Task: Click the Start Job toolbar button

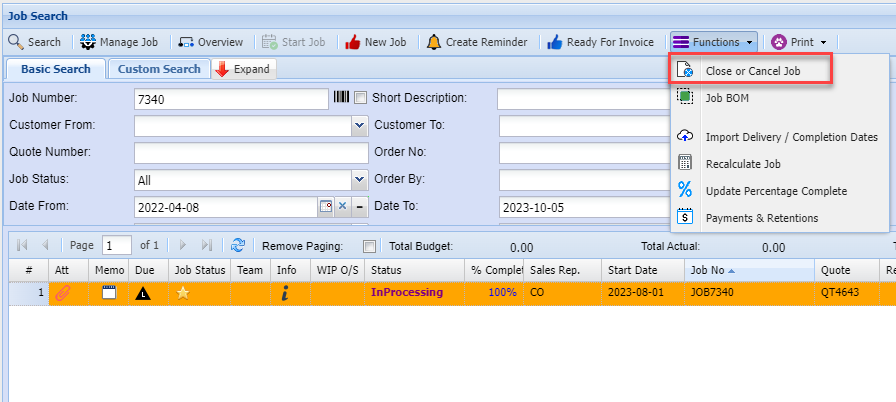Action: click(x=294, y=42)
